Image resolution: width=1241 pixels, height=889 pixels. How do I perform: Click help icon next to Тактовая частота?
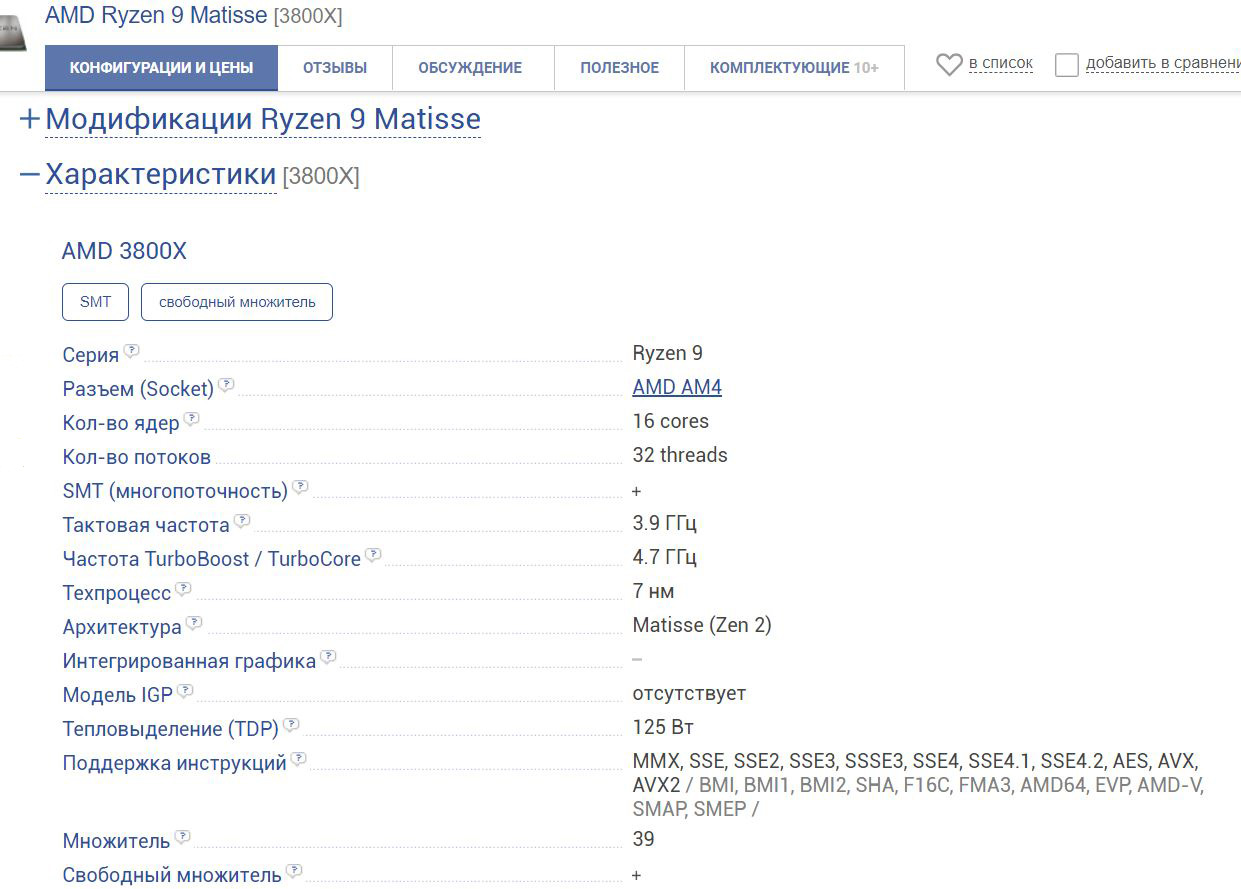[242, 521]
